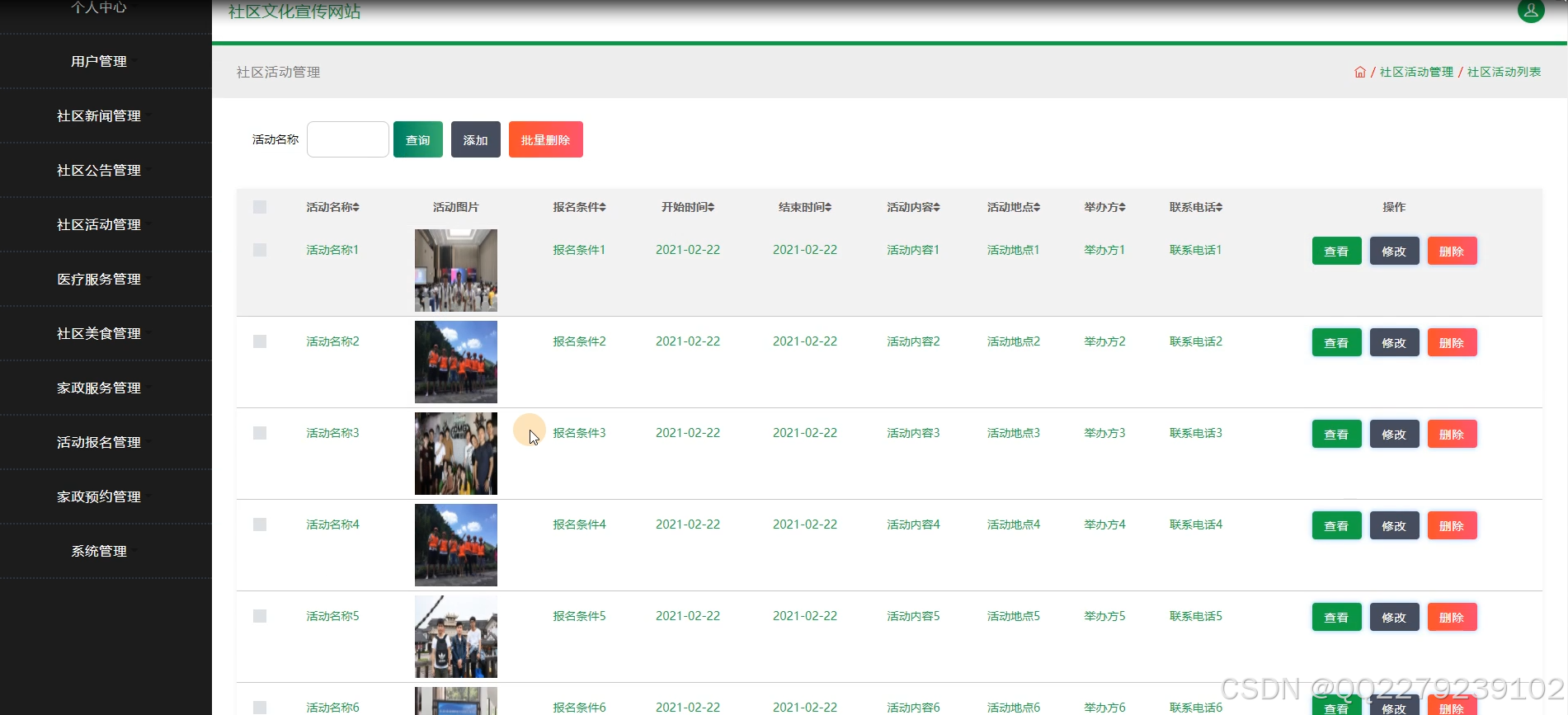Check the row for 活动名称3
The height and width of the screenshot is (715, 1568).
click(260, 433)
